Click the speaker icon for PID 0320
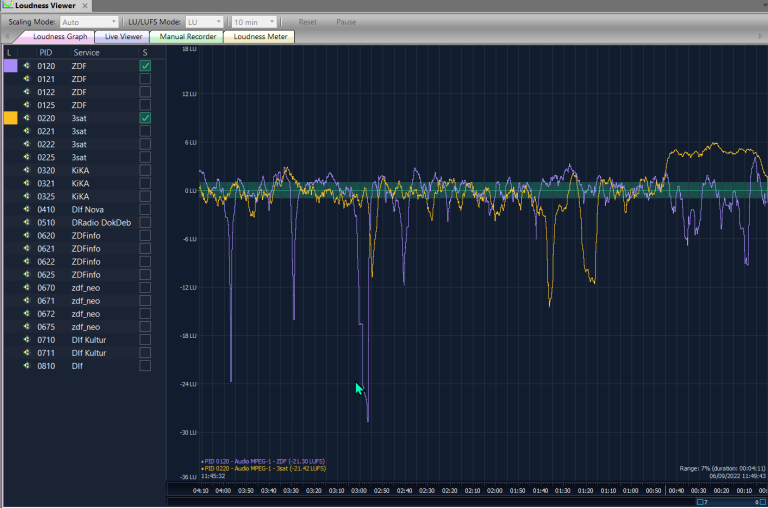This screenshot has height=508, width=768. (26, 170)
